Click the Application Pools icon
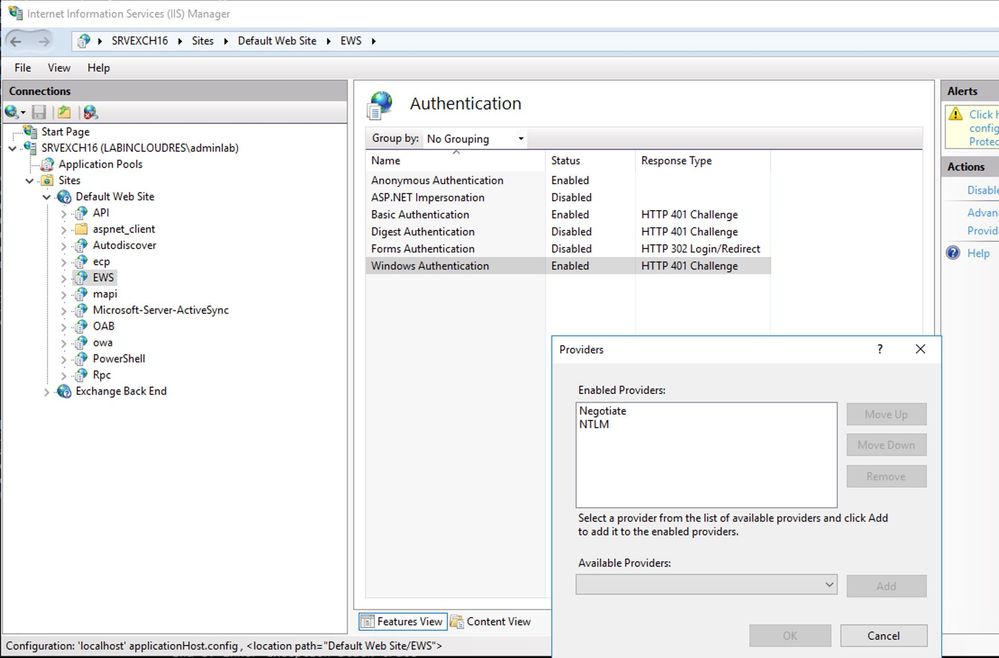999x658 pixels. point(47,164)
